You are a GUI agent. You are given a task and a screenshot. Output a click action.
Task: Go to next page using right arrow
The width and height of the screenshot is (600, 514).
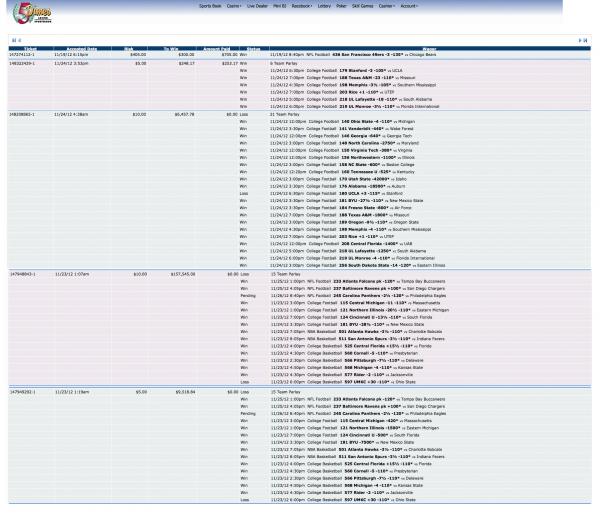click(x=580, y=40)
